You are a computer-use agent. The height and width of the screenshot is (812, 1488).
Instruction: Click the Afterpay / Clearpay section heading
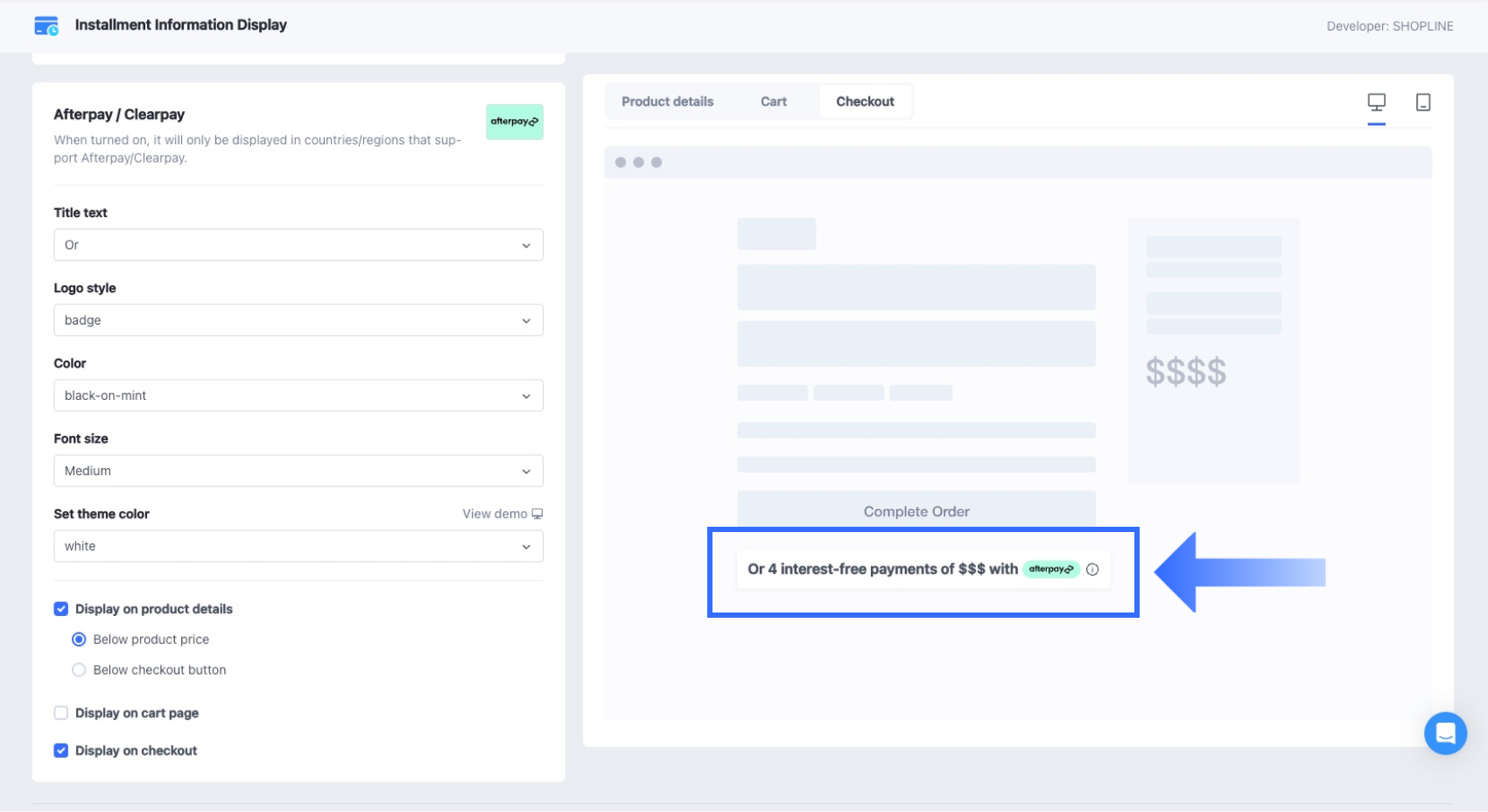click(x=119, y=115)
